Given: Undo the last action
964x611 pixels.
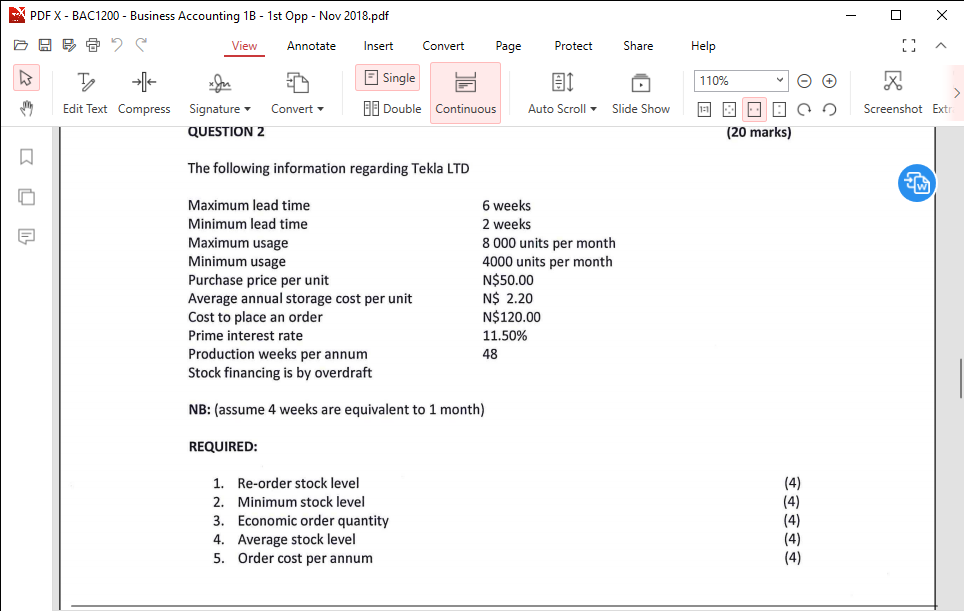Looking at the screenshot, I should pyautogui.click(x=117, y=45).
